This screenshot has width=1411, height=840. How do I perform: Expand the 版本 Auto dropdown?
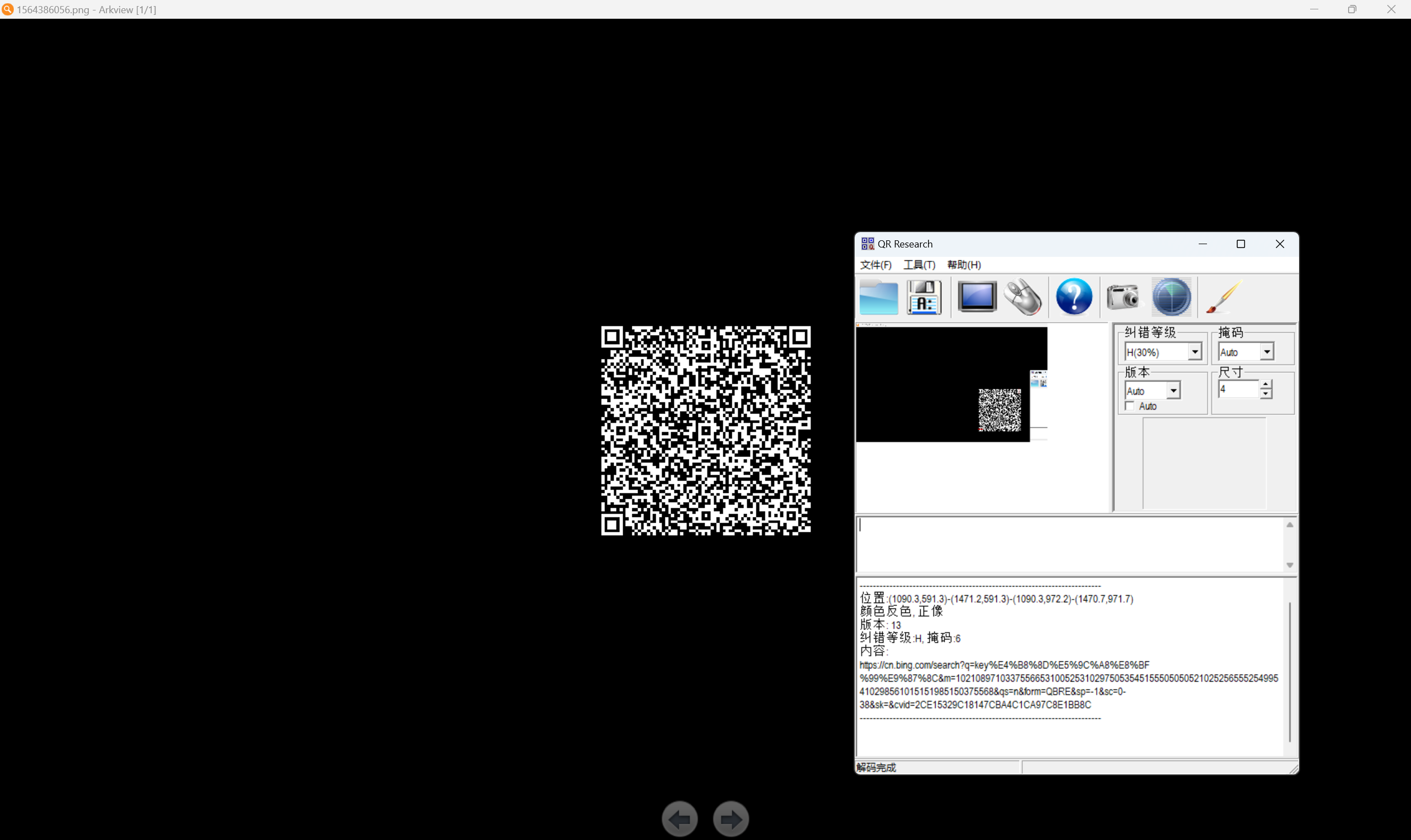pos(1173,391)
